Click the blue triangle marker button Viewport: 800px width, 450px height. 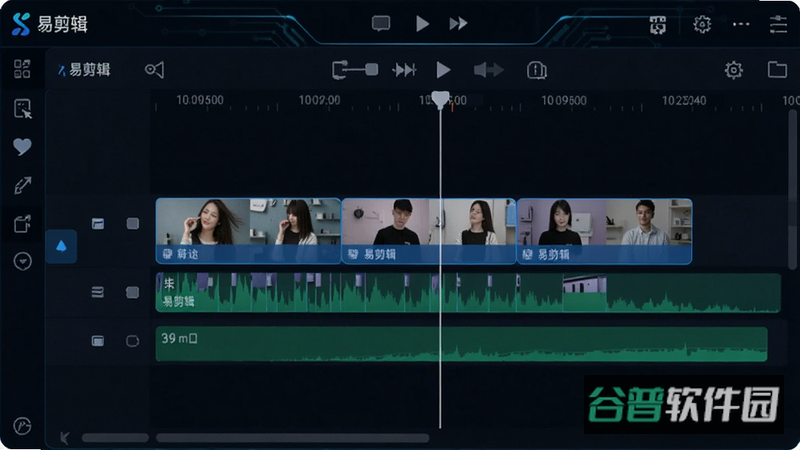(x=61, y=246)
